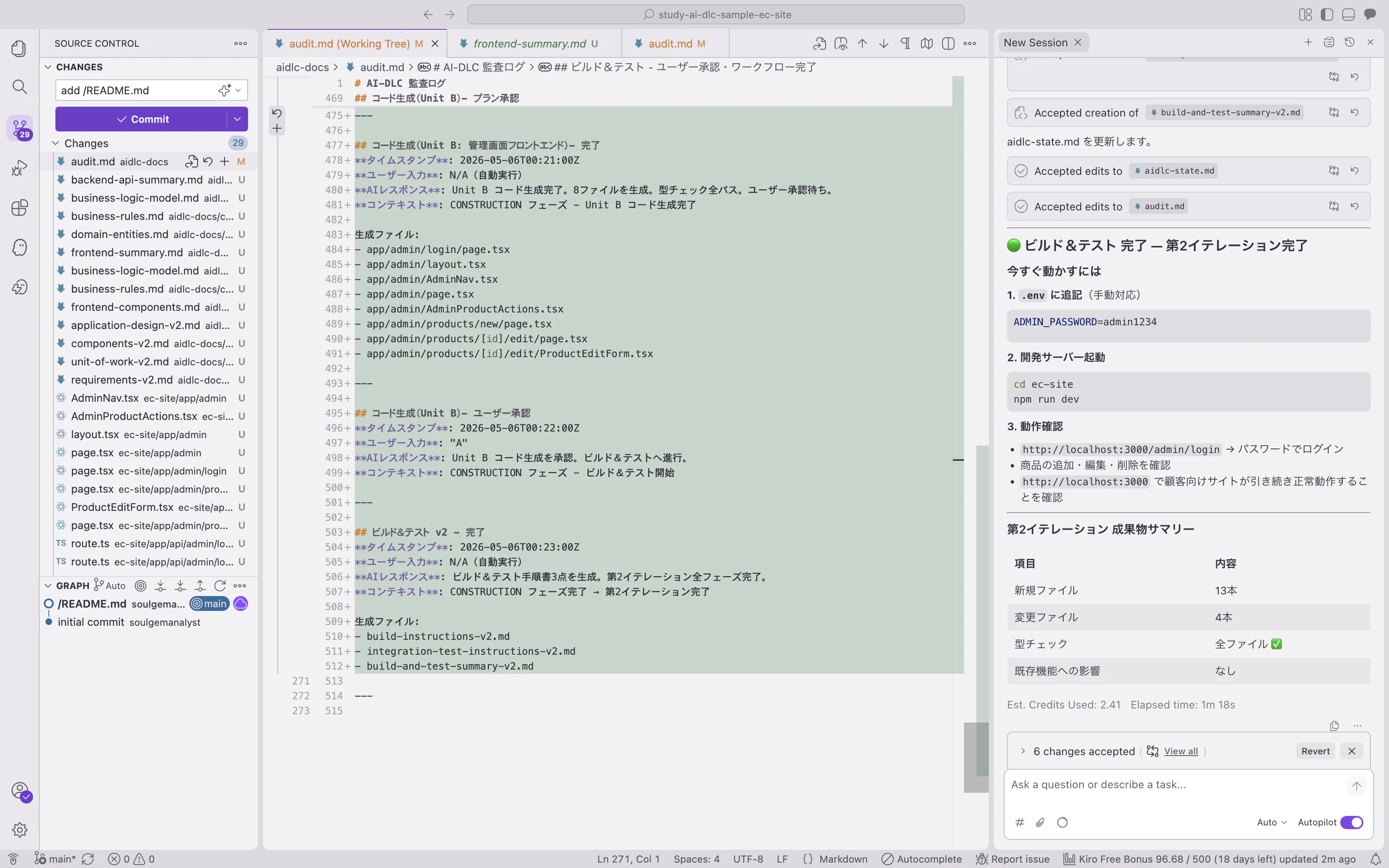Split the editor right icon
This screenshot has width=1389, height=868.
tap(948, 44)
